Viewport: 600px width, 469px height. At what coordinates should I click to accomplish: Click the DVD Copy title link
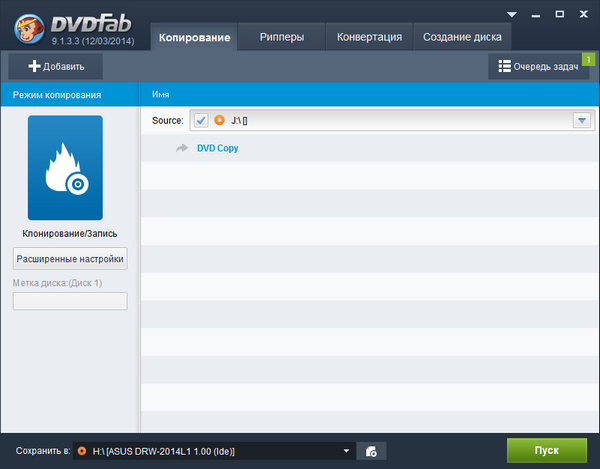217,148
